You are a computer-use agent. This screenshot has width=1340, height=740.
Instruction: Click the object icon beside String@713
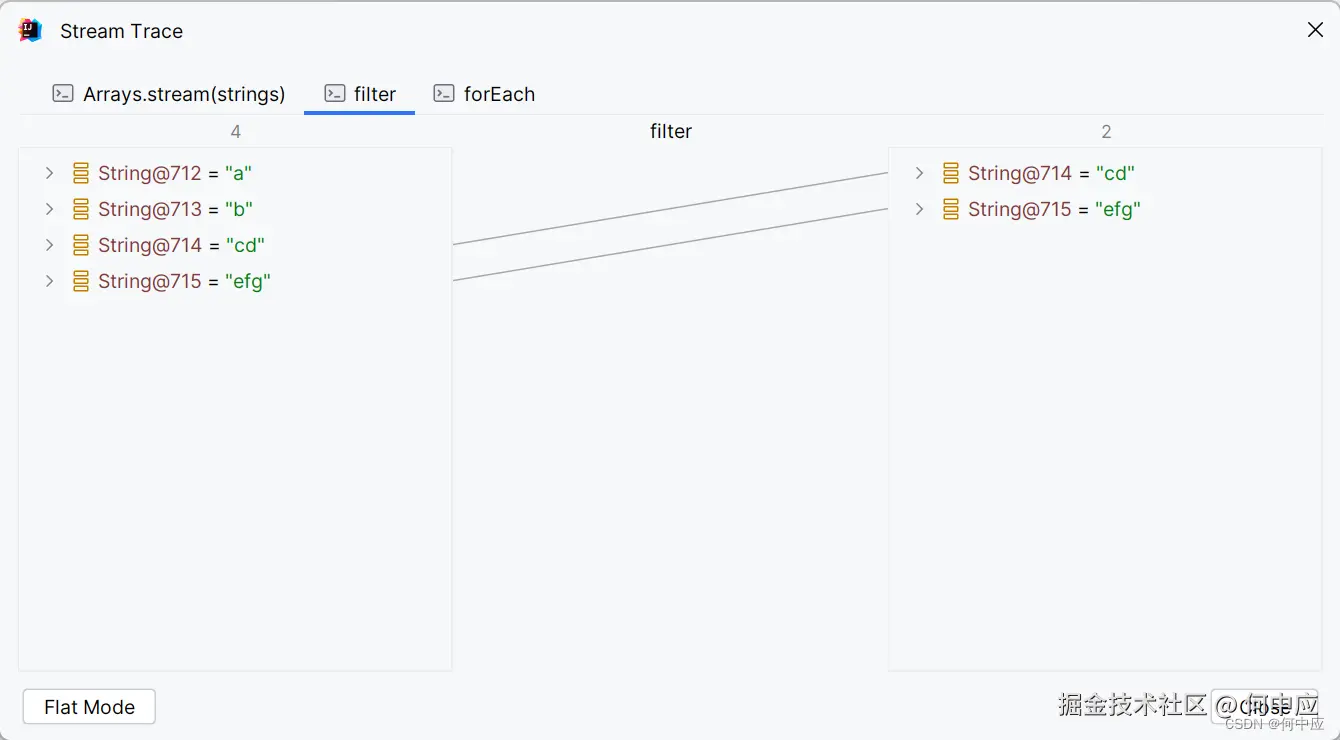pos(81,210)
